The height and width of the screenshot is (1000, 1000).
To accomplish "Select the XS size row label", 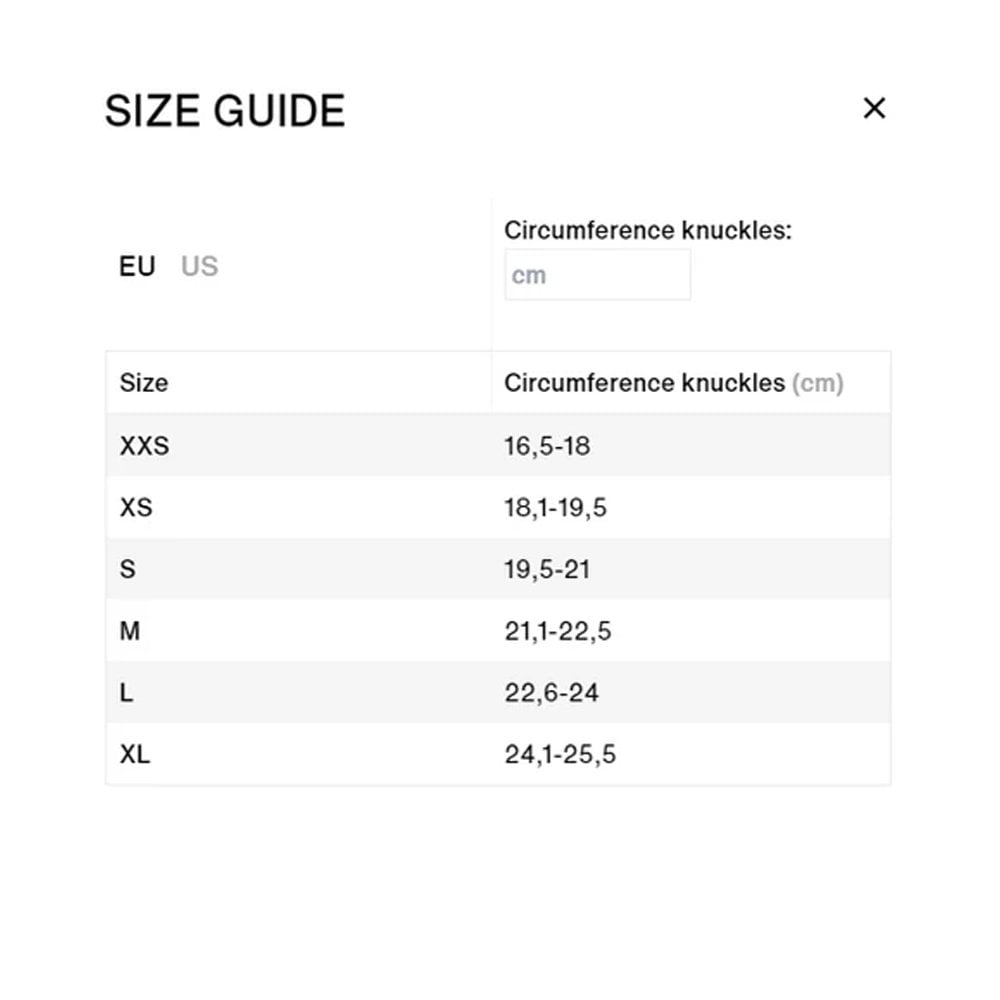I will pos(136,508).
